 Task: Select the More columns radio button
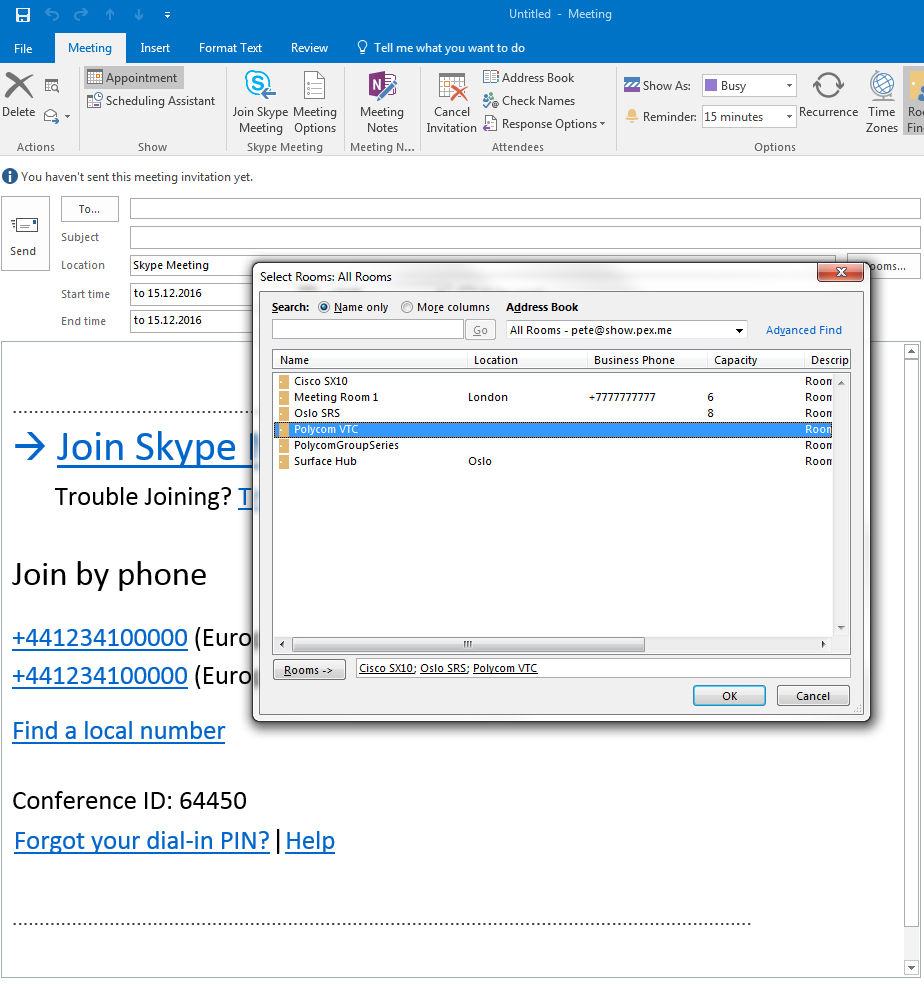point(407,307)
